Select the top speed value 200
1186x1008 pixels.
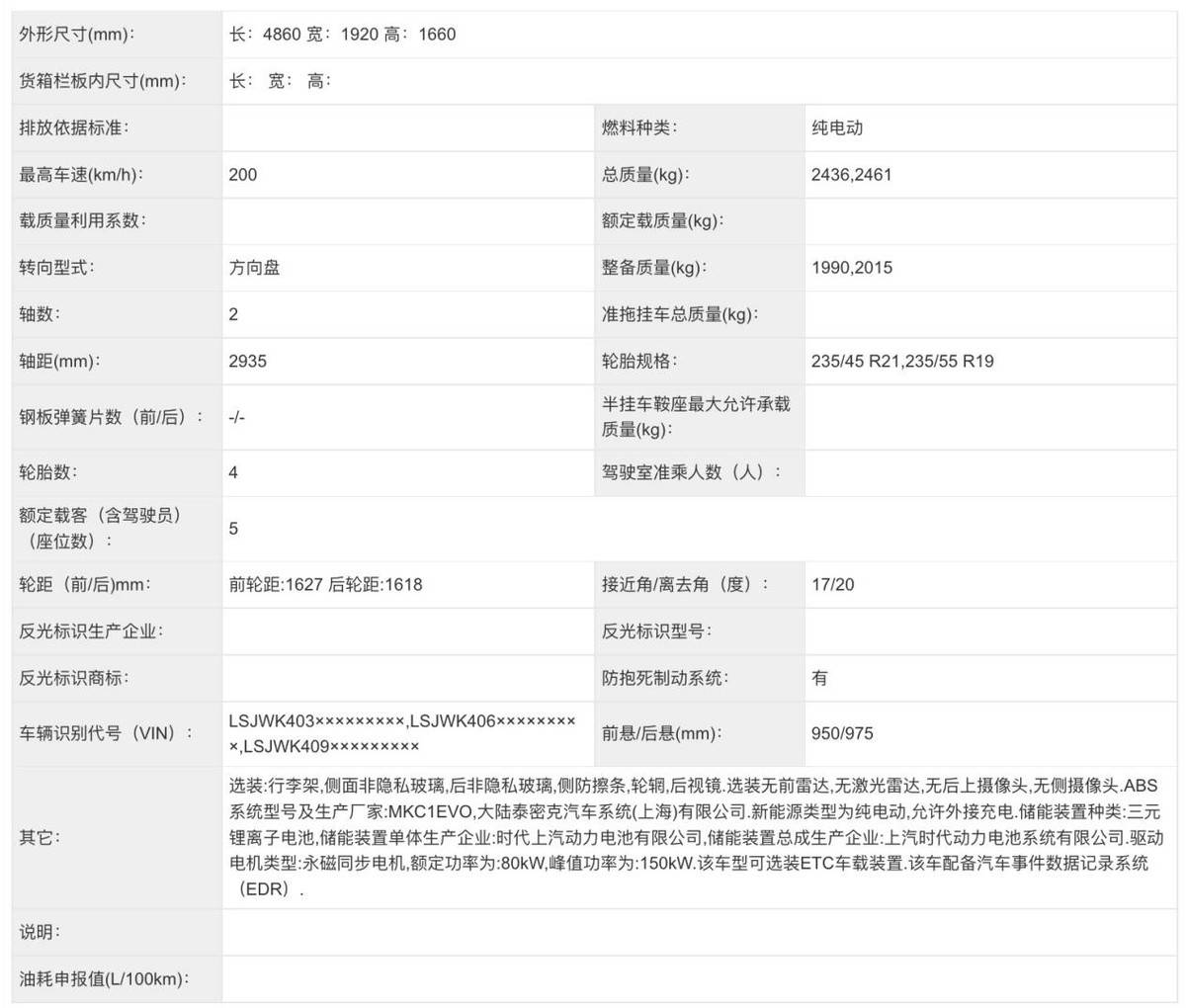[x=243, y=175]
